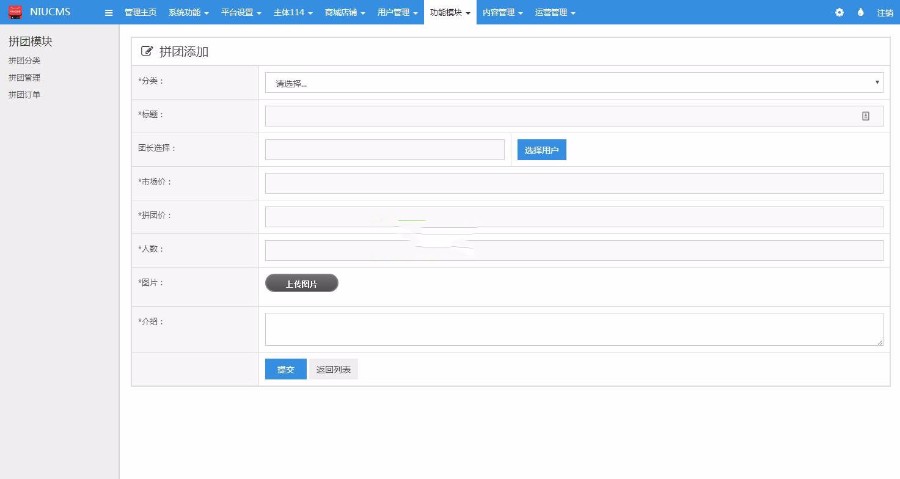Click the 拼团添加 panel title

pyautogui.click(x=184, y=52)
